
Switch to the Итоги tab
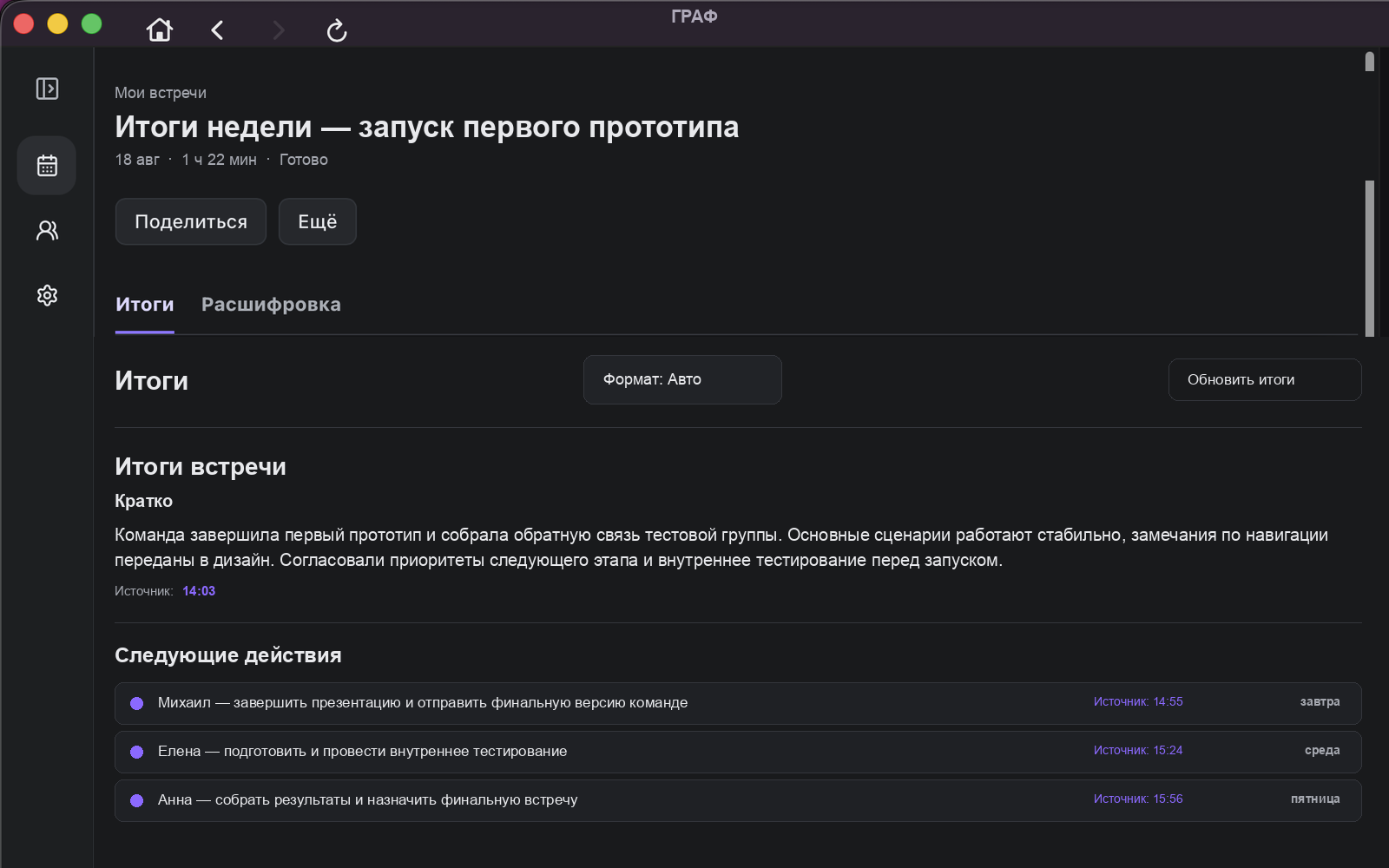tap(145, 305)
